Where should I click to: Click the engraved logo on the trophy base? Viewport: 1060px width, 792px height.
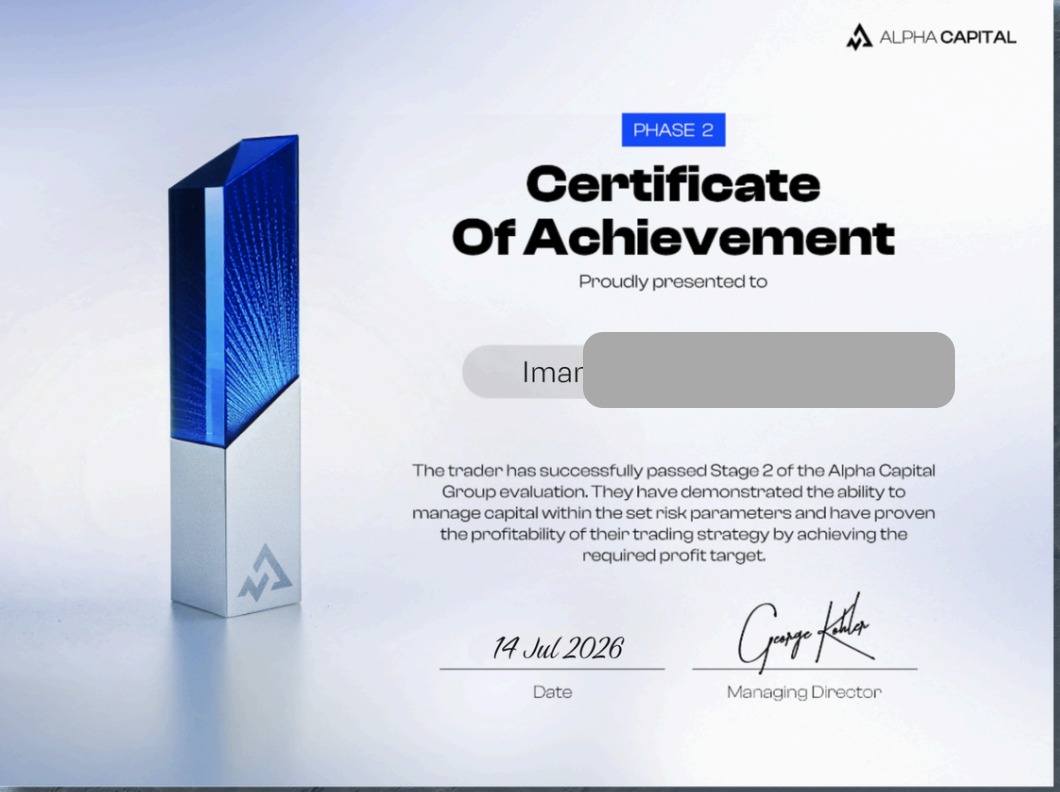point(265,573)
